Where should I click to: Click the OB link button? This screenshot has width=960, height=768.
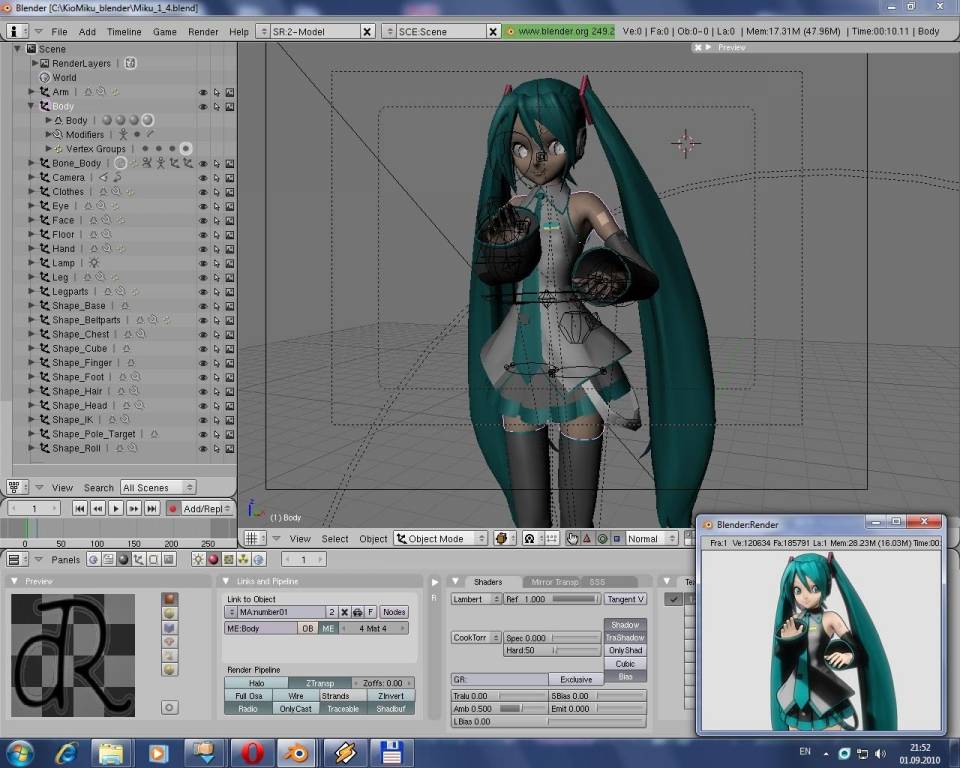[308, 628]
